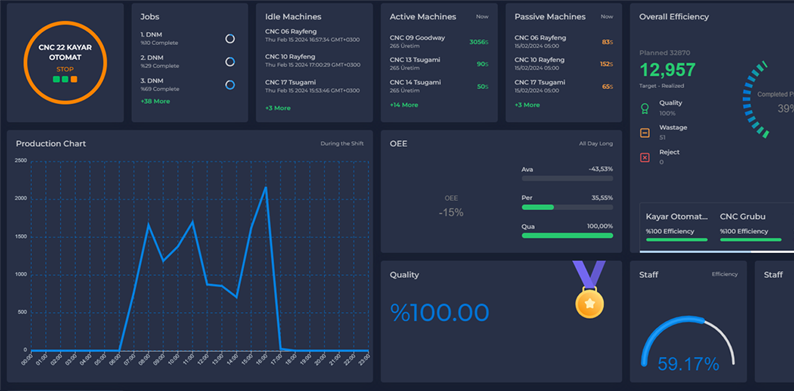Open CNC 14 Tsugami active machine

(x=439, y=86)
